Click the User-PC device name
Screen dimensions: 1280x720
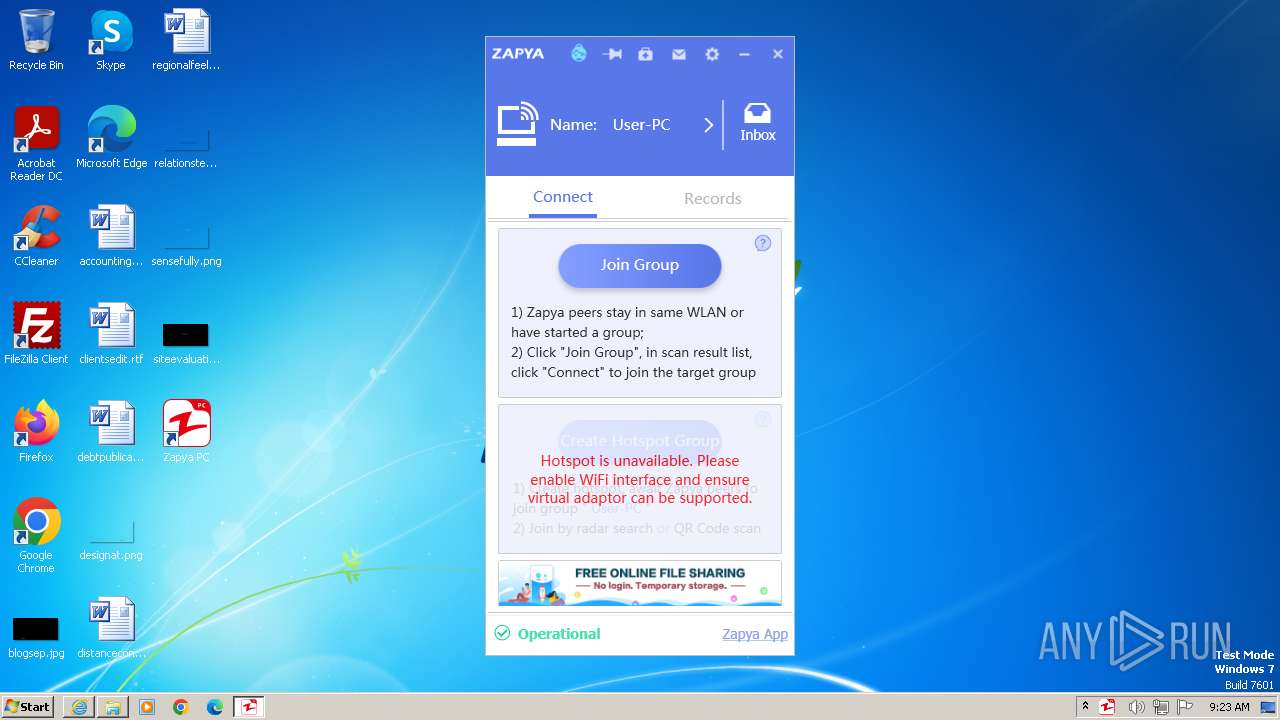[x=642, y=125]
